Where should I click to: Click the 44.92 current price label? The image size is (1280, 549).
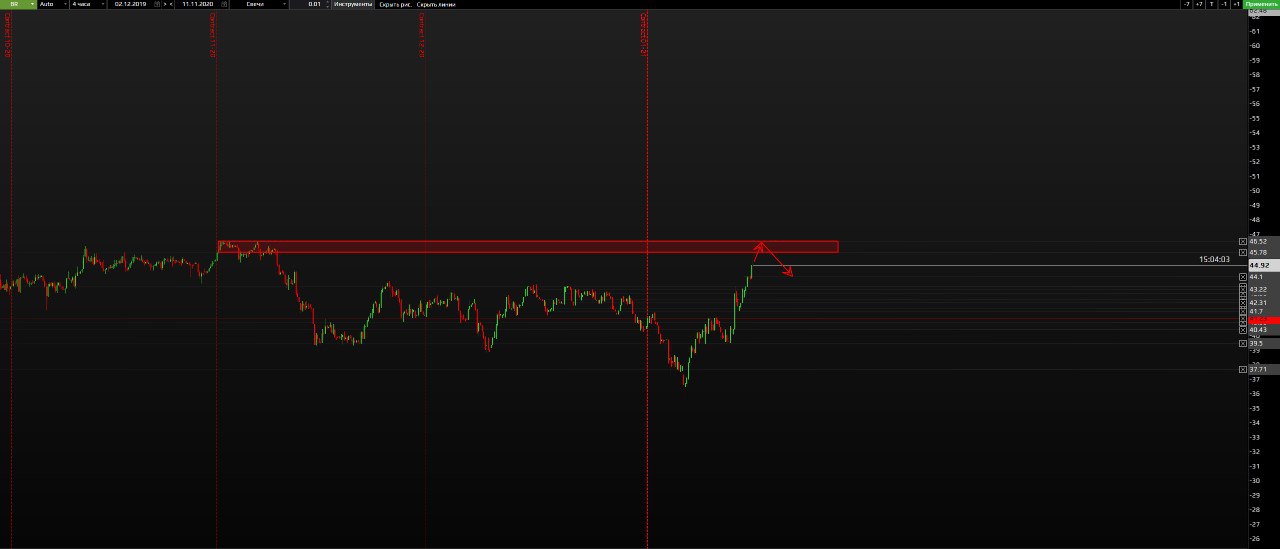1264,265
